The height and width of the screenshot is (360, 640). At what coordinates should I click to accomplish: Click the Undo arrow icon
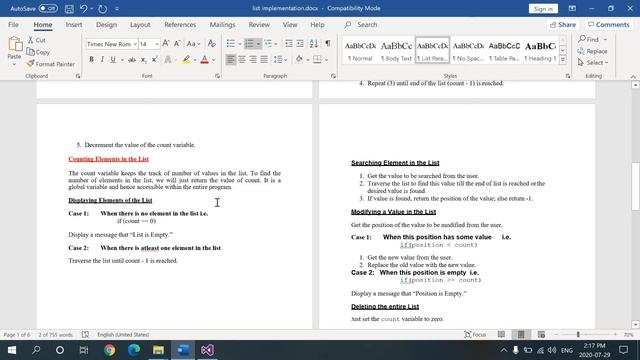click(x=84, y=8)
